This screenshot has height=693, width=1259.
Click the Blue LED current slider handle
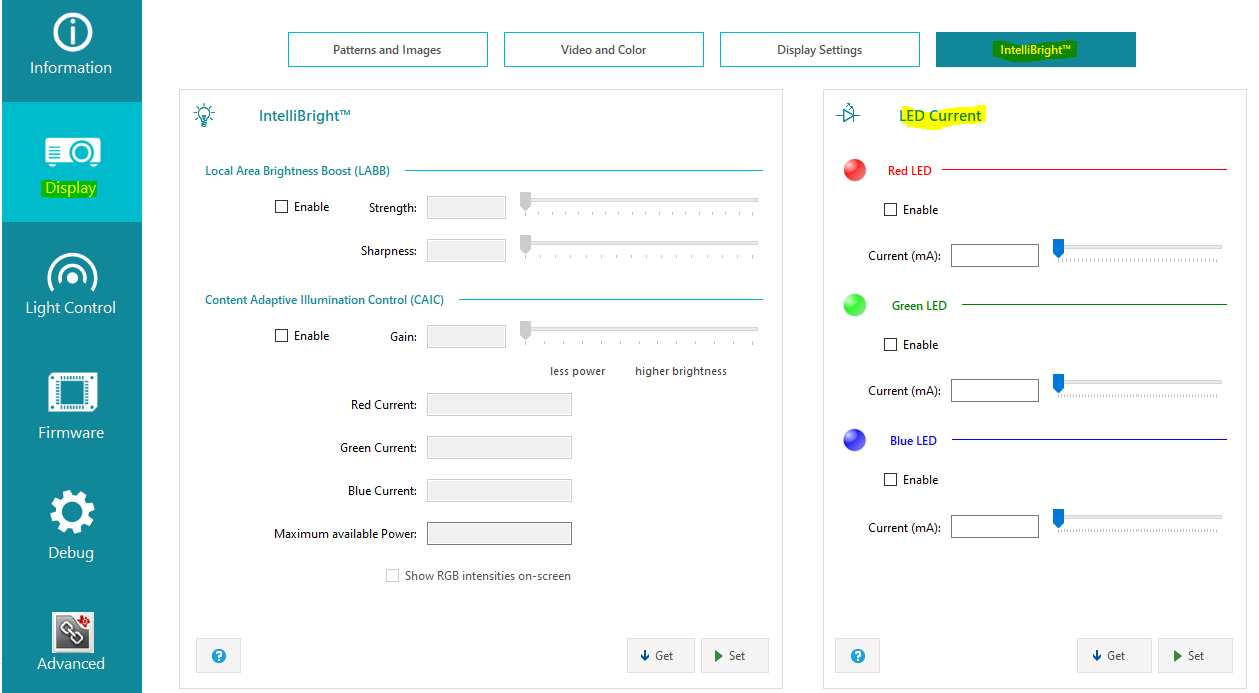click(x=1059, y=519)
